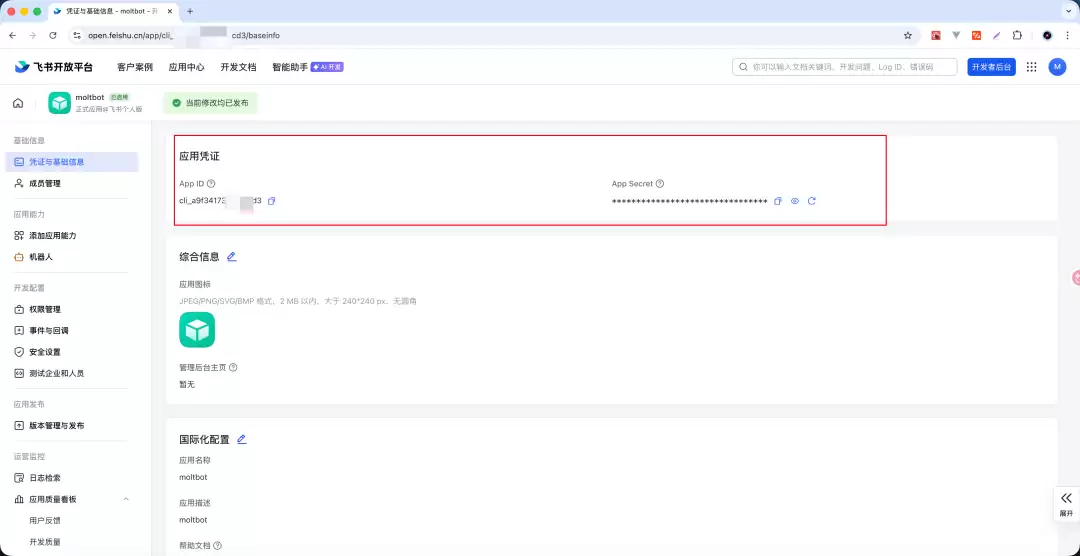Screen dimensions: 1080x556
Task: Show help tooltip next to App Secret
Action: [x=660, y=184]
